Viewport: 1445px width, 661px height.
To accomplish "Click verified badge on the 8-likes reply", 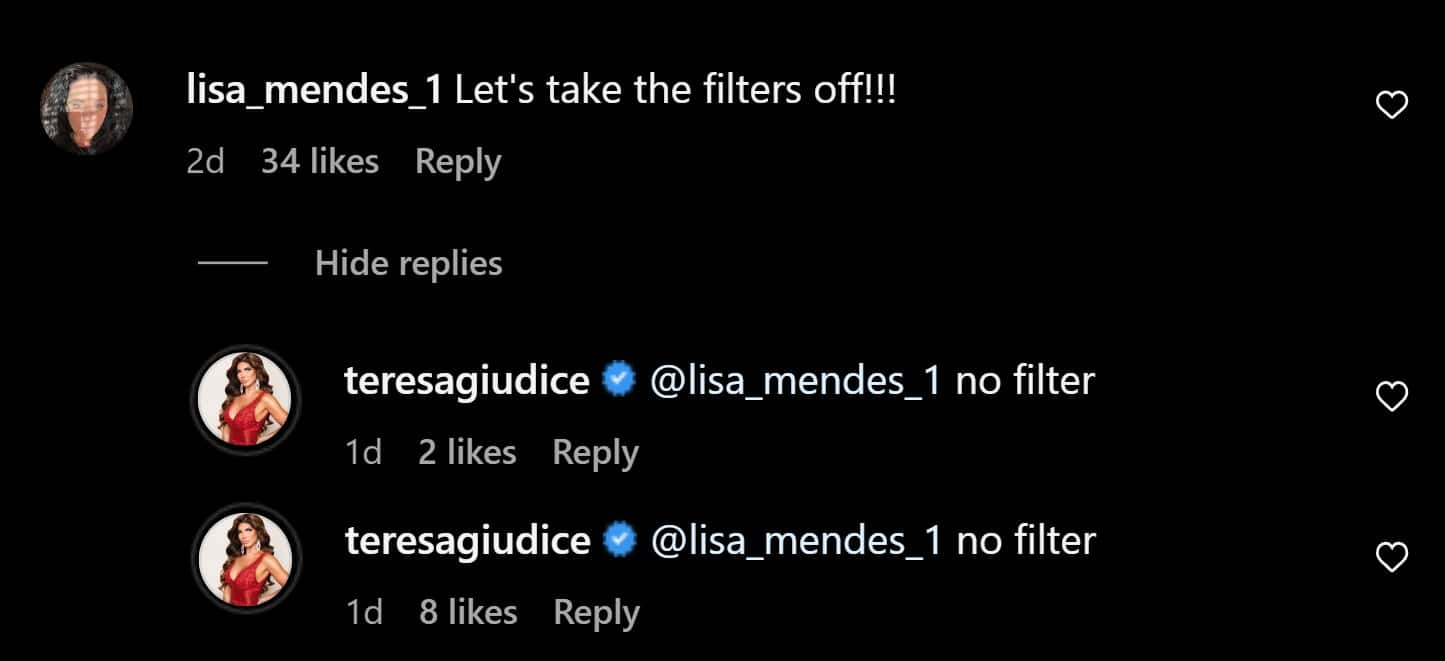I will 620,541.
